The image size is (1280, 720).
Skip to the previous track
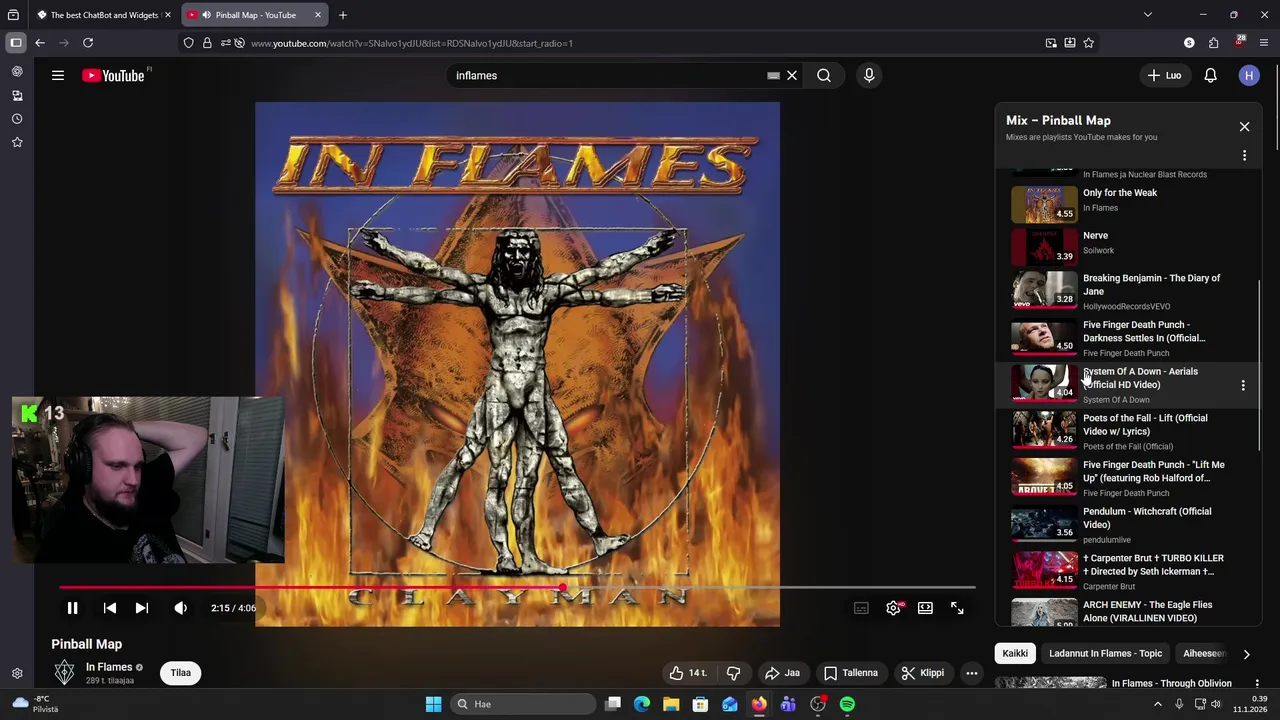tap(110, 608)
